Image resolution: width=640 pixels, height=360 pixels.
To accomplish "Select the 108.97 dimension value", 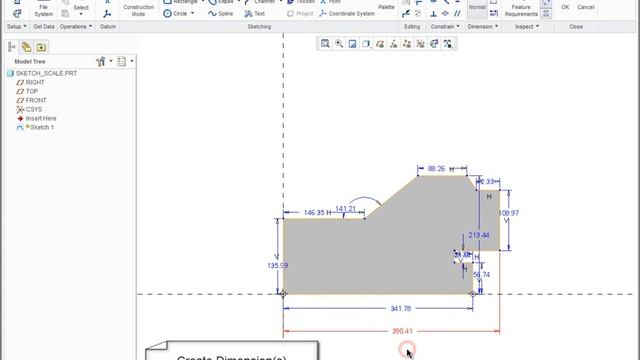I will click(509, 213).
